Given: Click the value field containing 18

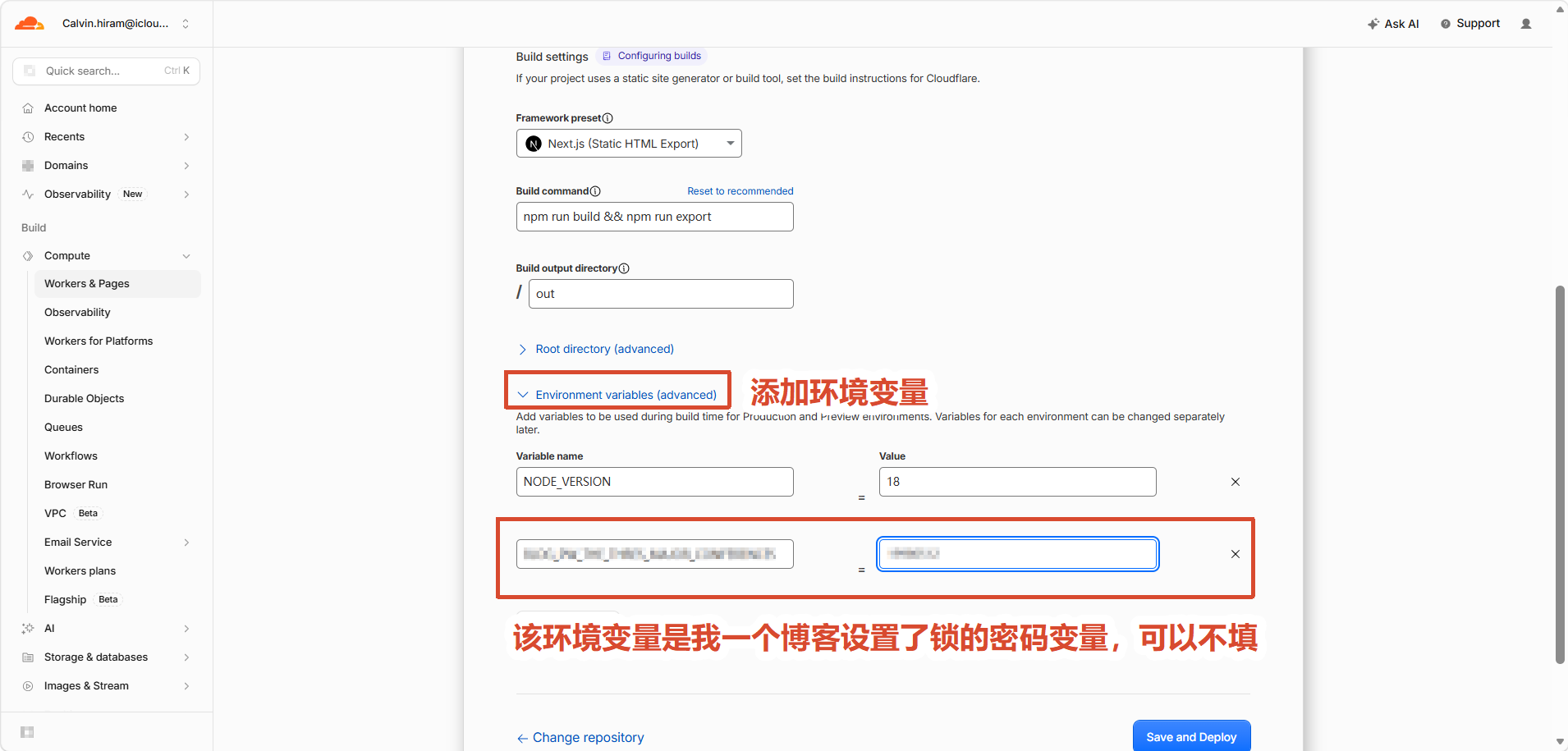Looking at the screenshot, I should tap(1017, 482).
